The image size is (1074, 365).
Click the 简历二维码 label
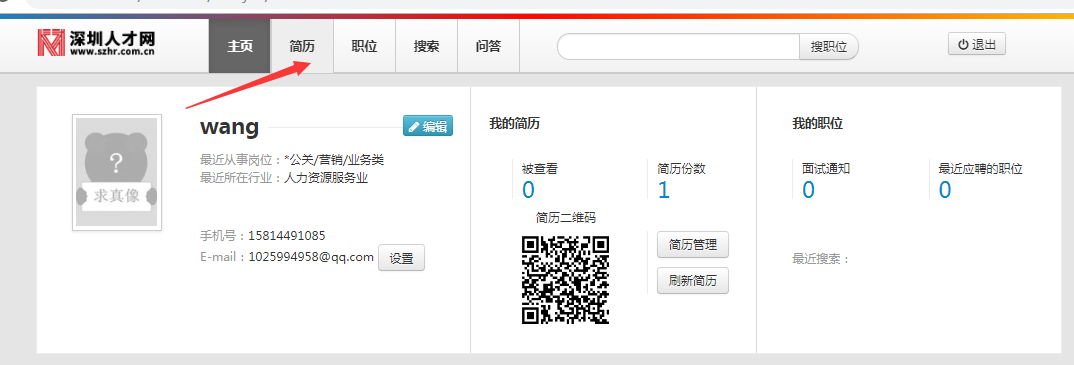click(x=566, y=218)
